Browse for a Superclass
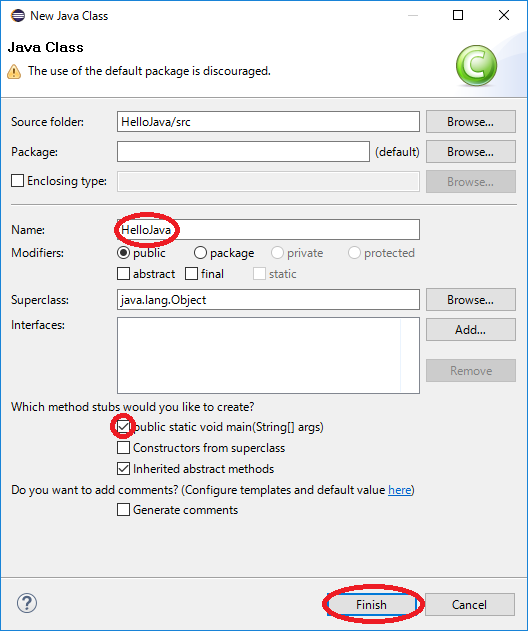 pyautogui.click(x=470, y=299)
